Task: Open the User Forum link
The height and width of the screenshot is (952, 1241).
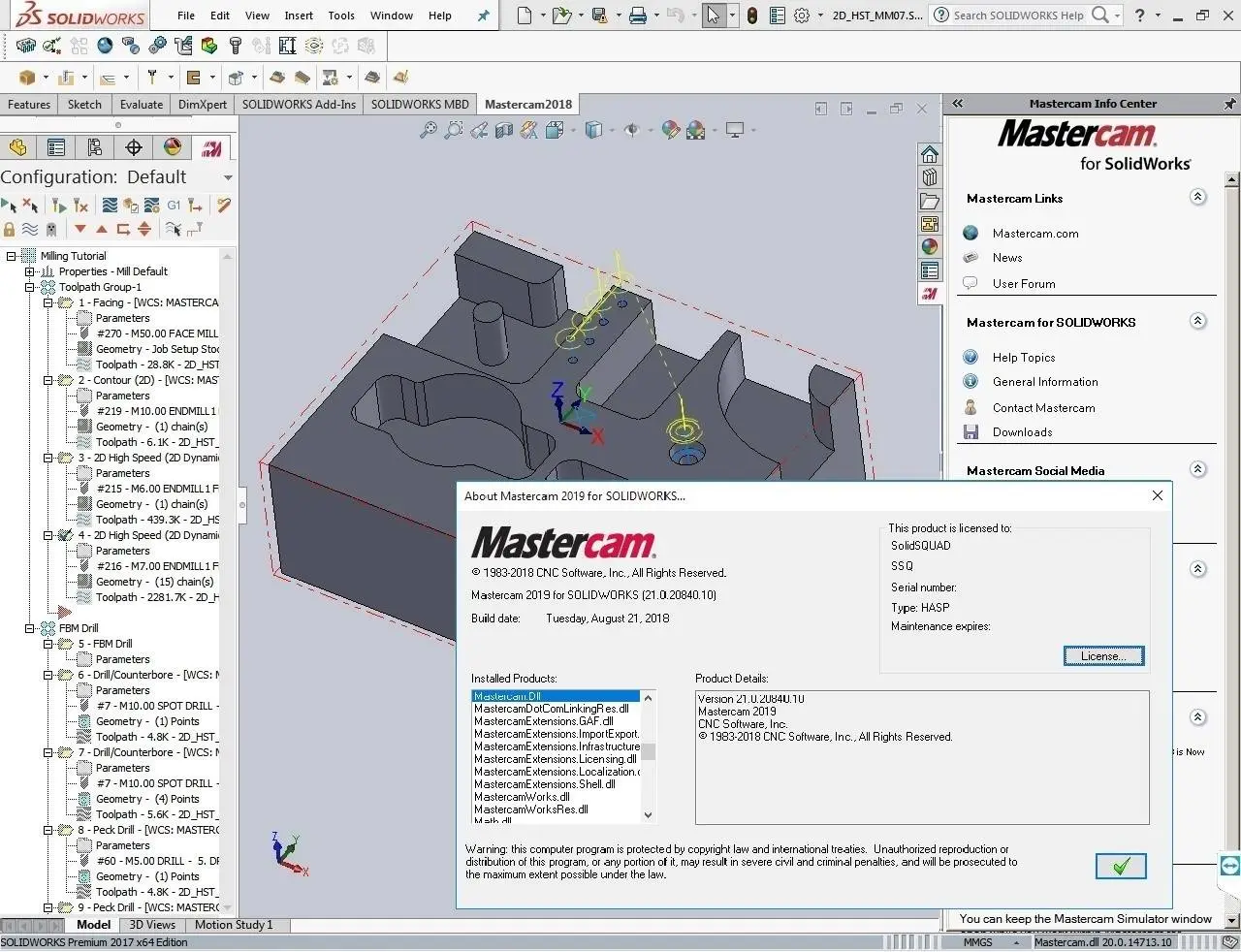Action: (1024, 284)
